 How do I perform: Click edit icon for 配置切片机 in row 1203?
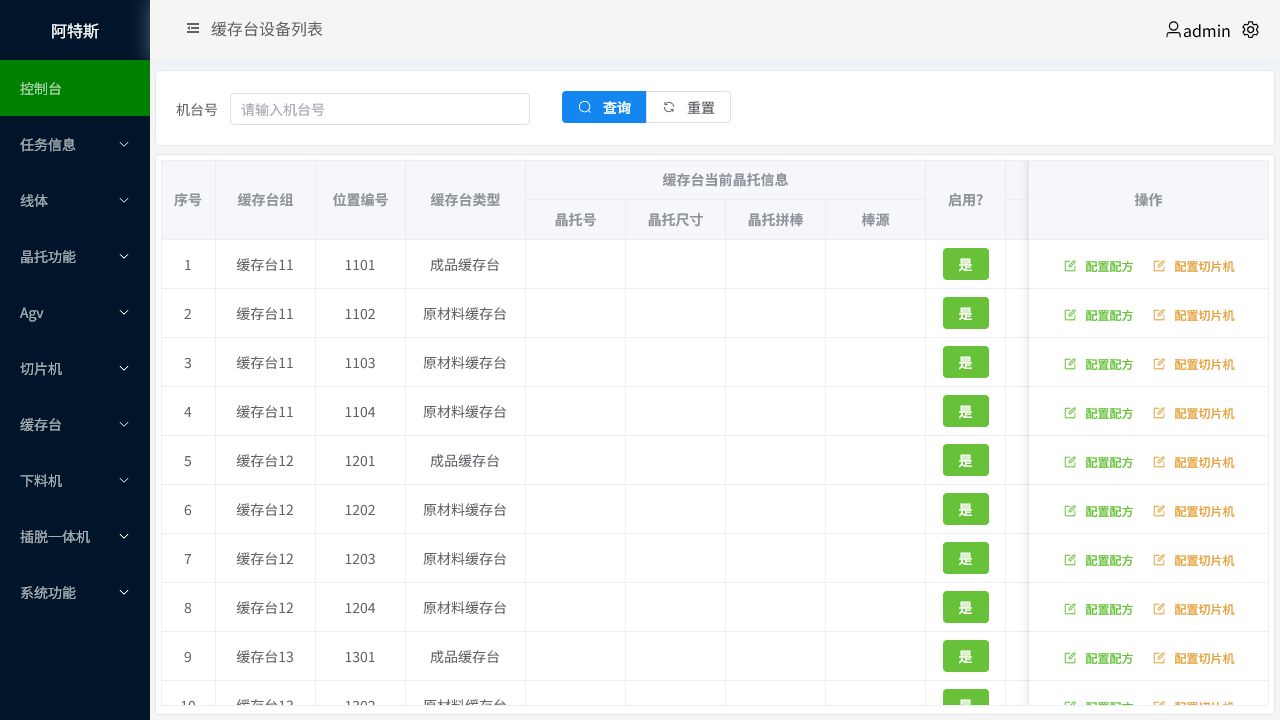[x=1159, y=560]
